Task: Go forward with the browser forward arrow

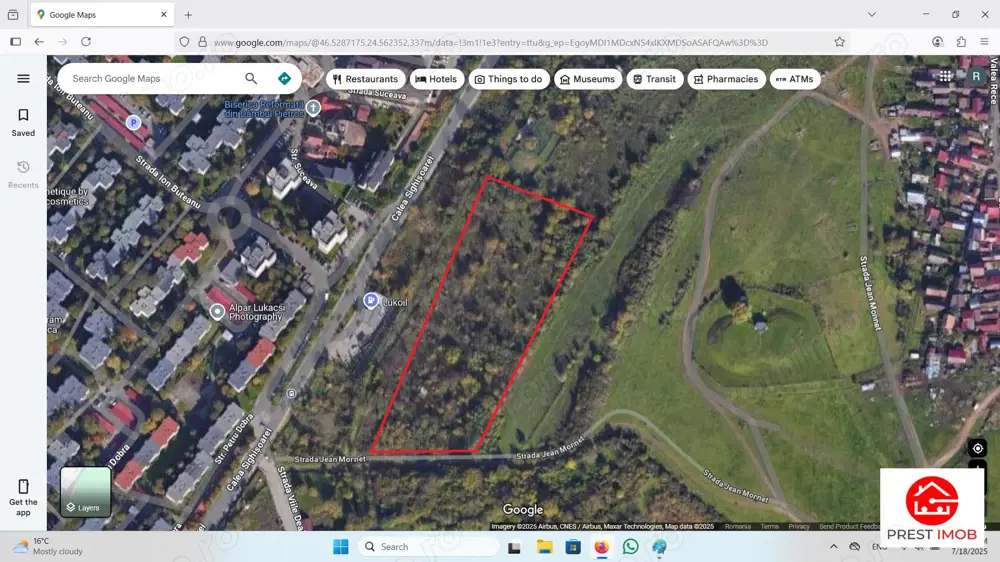Action: (62, 41)
